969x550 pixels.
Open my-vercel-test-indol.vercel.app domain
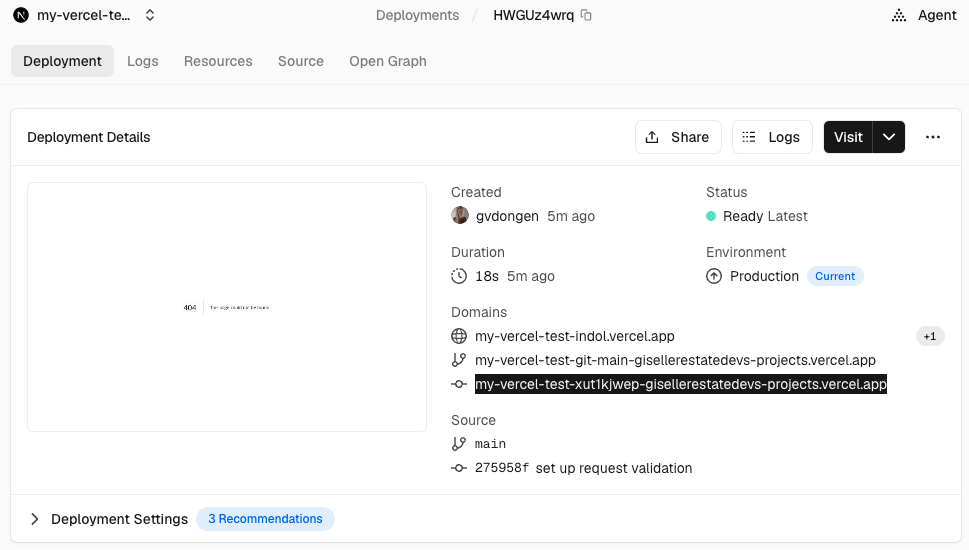[575, 336]
